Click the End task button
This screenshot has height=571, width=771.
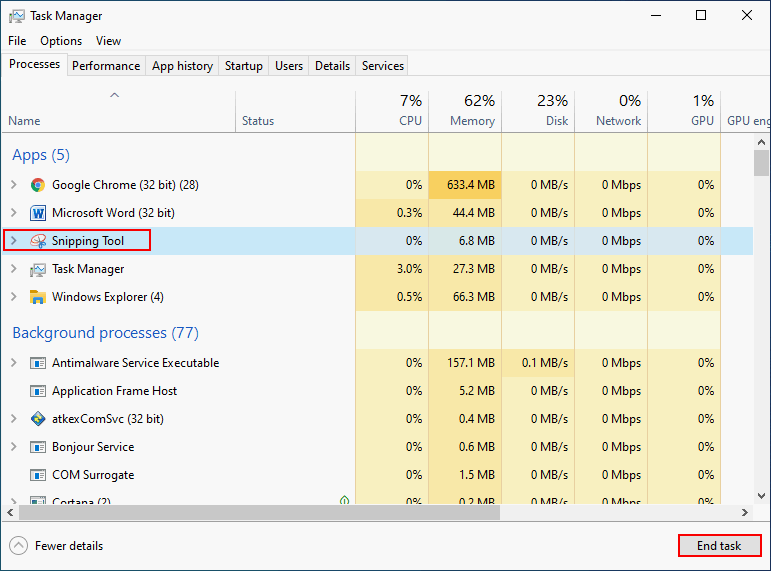pyautogui.click(x=719, y=545)
